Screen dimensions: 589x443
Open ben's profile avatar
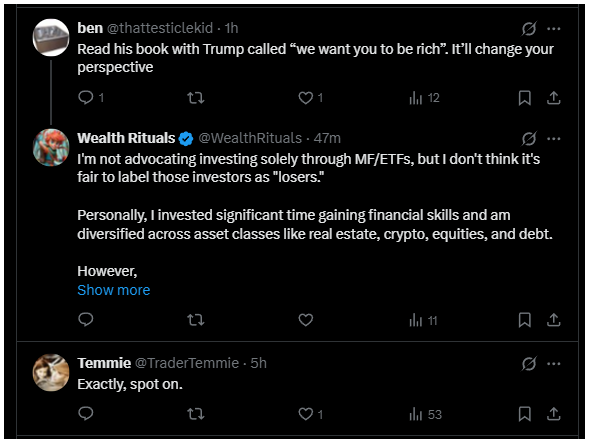[51, 38]
